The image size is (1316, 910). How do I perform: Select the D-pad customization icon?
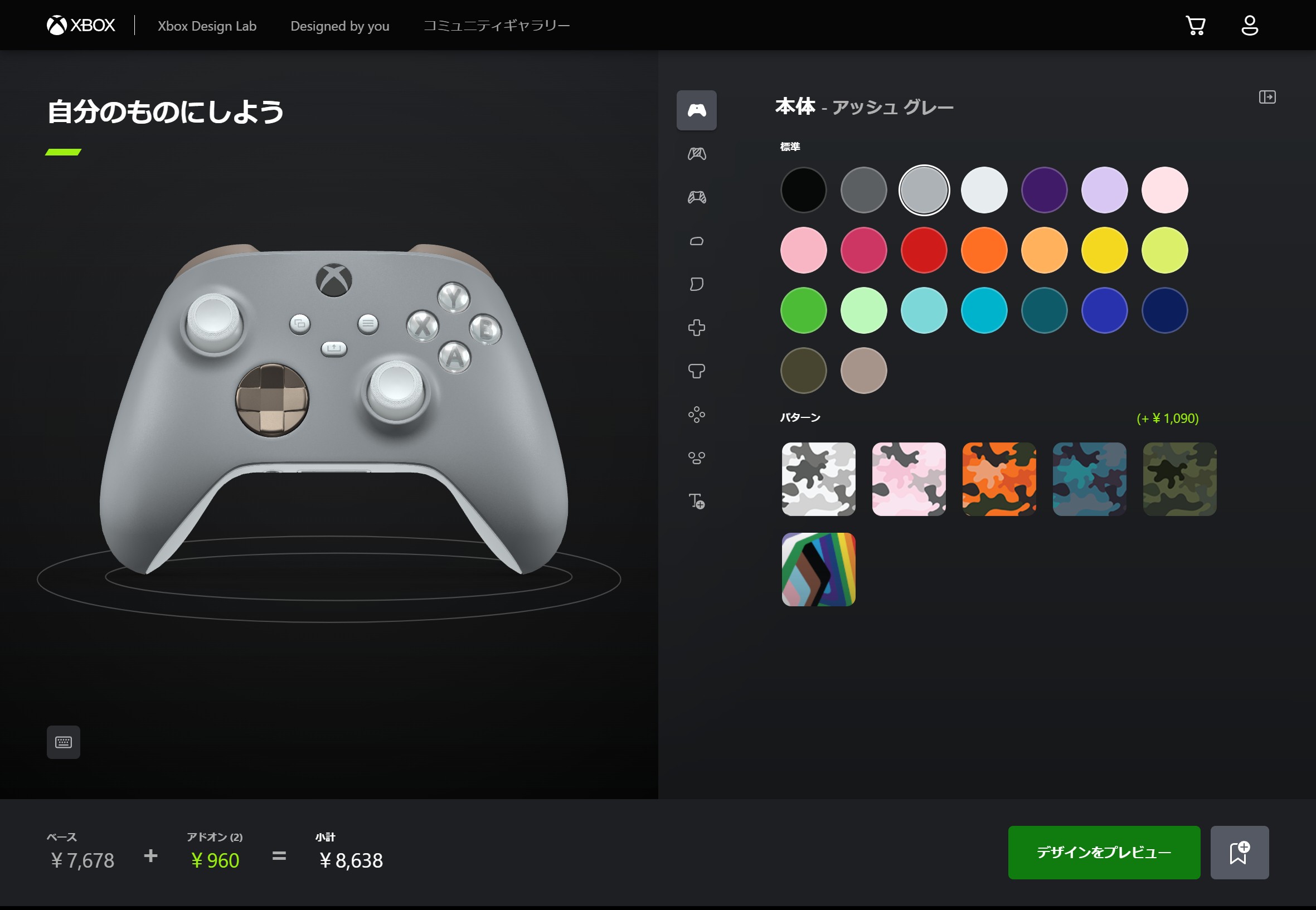click(696, 328)
